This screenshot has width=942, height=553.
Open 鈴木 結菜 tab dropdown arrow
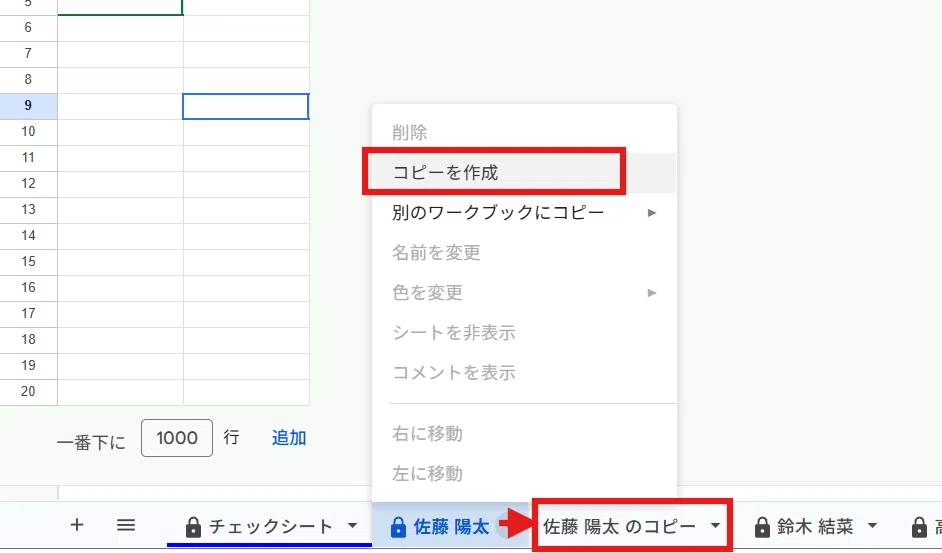(x=872, y=526)
